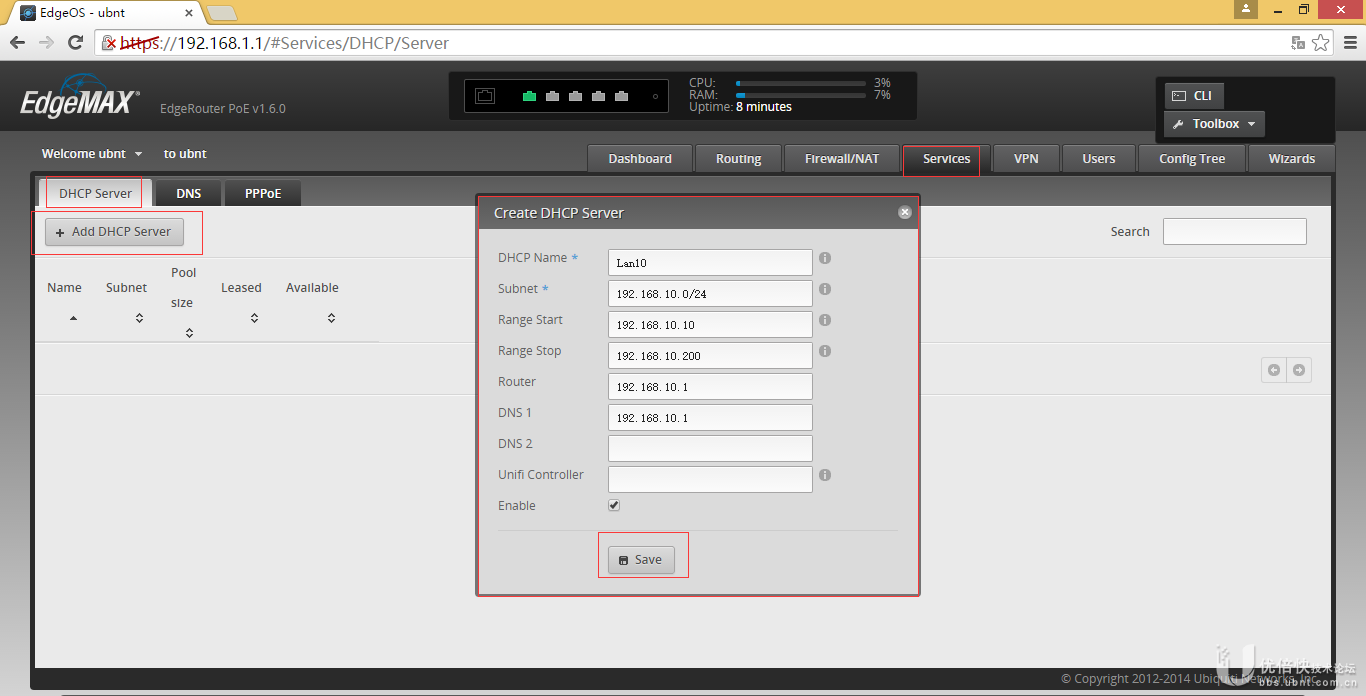Bookmark this page with the star icon

(1321, 43)
